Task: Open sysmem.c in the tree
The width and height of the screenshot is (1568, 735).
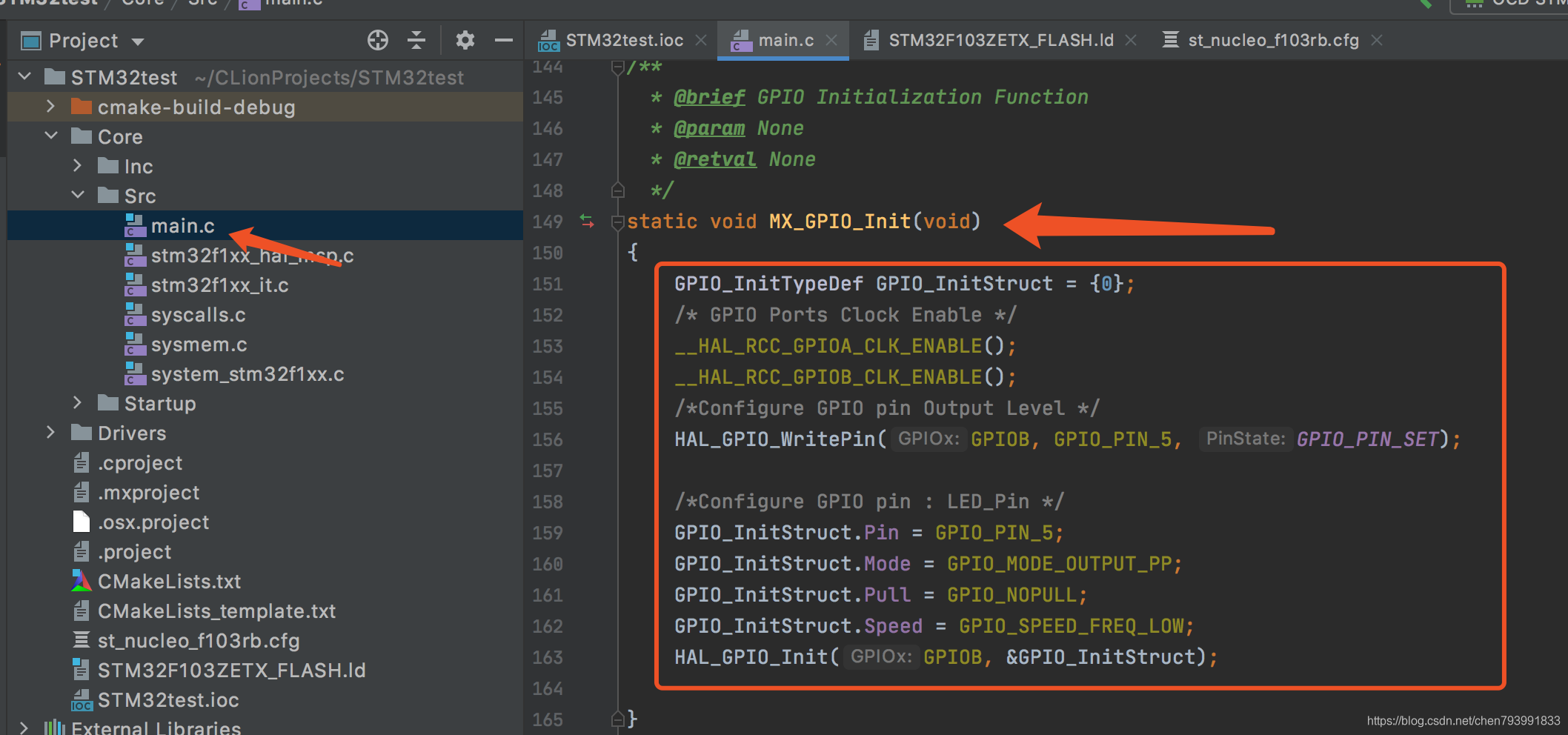Action: click(x=199, y=345)
